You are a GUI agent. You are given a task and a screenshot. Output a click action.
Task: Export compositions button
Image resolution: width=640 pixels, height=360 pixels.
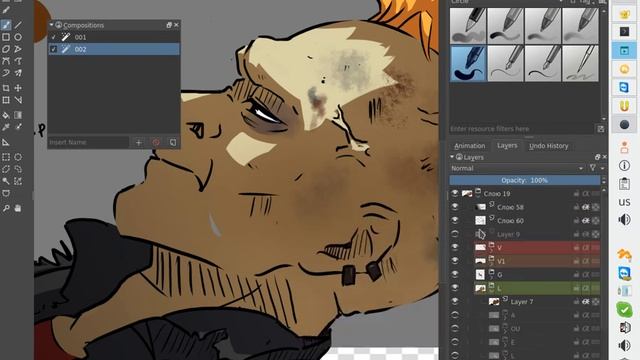click(173, 142)
